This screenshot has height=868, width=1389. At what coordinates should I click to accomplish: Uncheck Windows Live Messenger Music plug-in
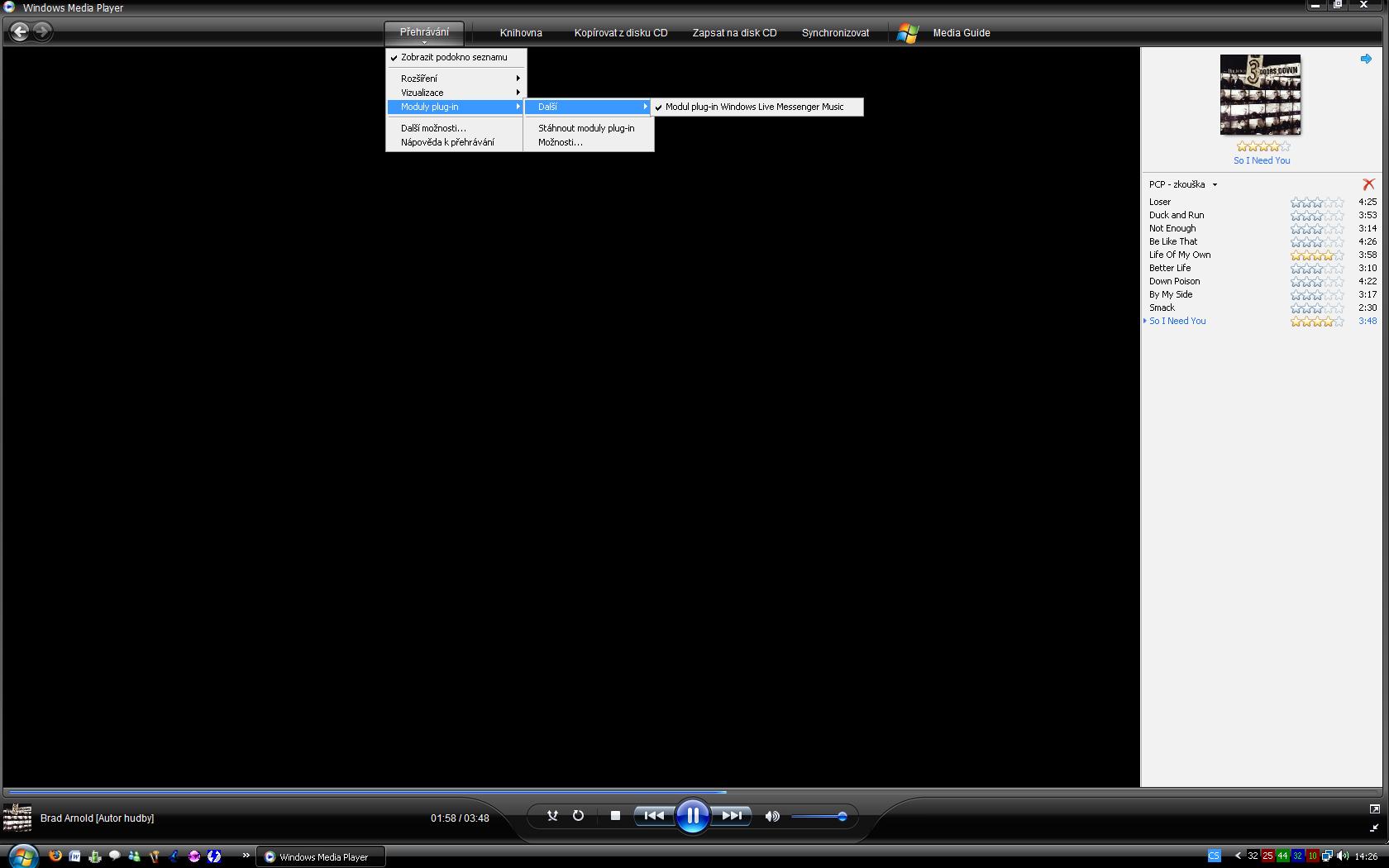[x=757, y=107]
